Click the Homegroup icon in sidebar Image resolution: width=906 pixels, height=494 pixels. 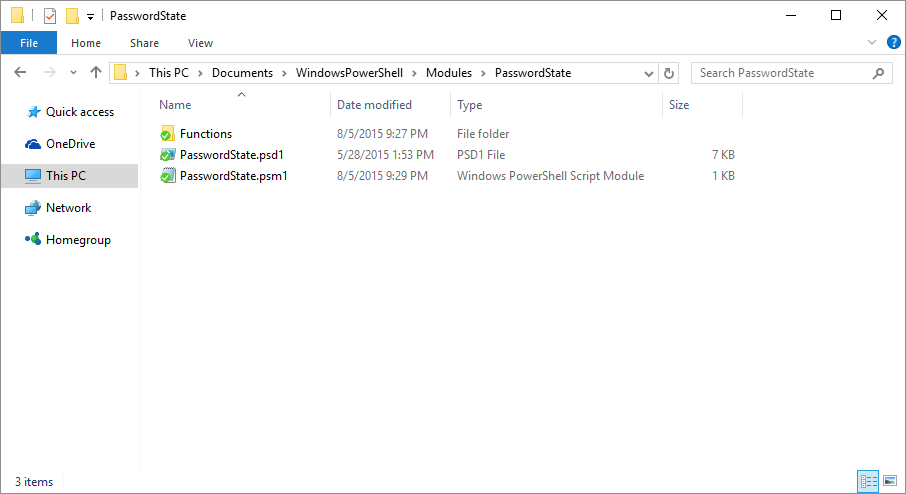pyautogui.click(x=33, y=239)
